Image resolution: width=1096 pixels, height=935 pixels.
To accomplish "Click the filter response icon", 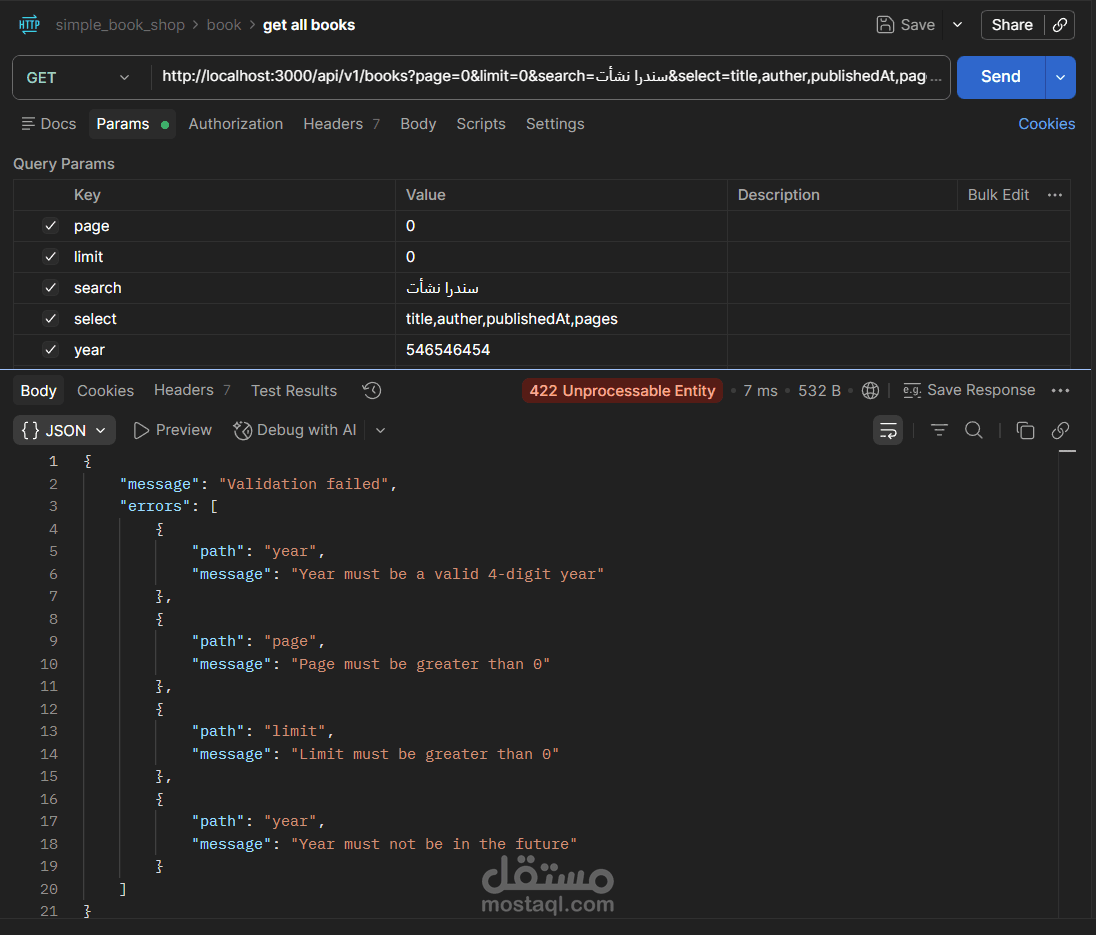I will click(x=939, y=430).
